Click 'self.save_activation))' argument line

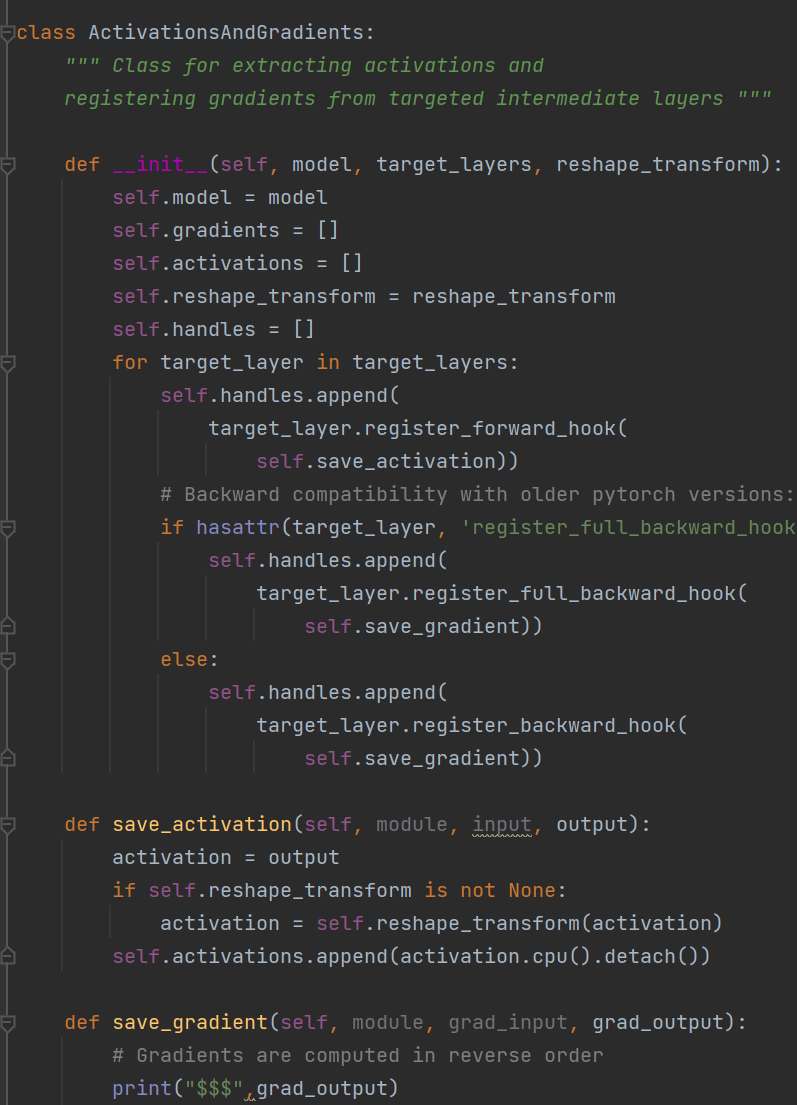pos(388,462)
